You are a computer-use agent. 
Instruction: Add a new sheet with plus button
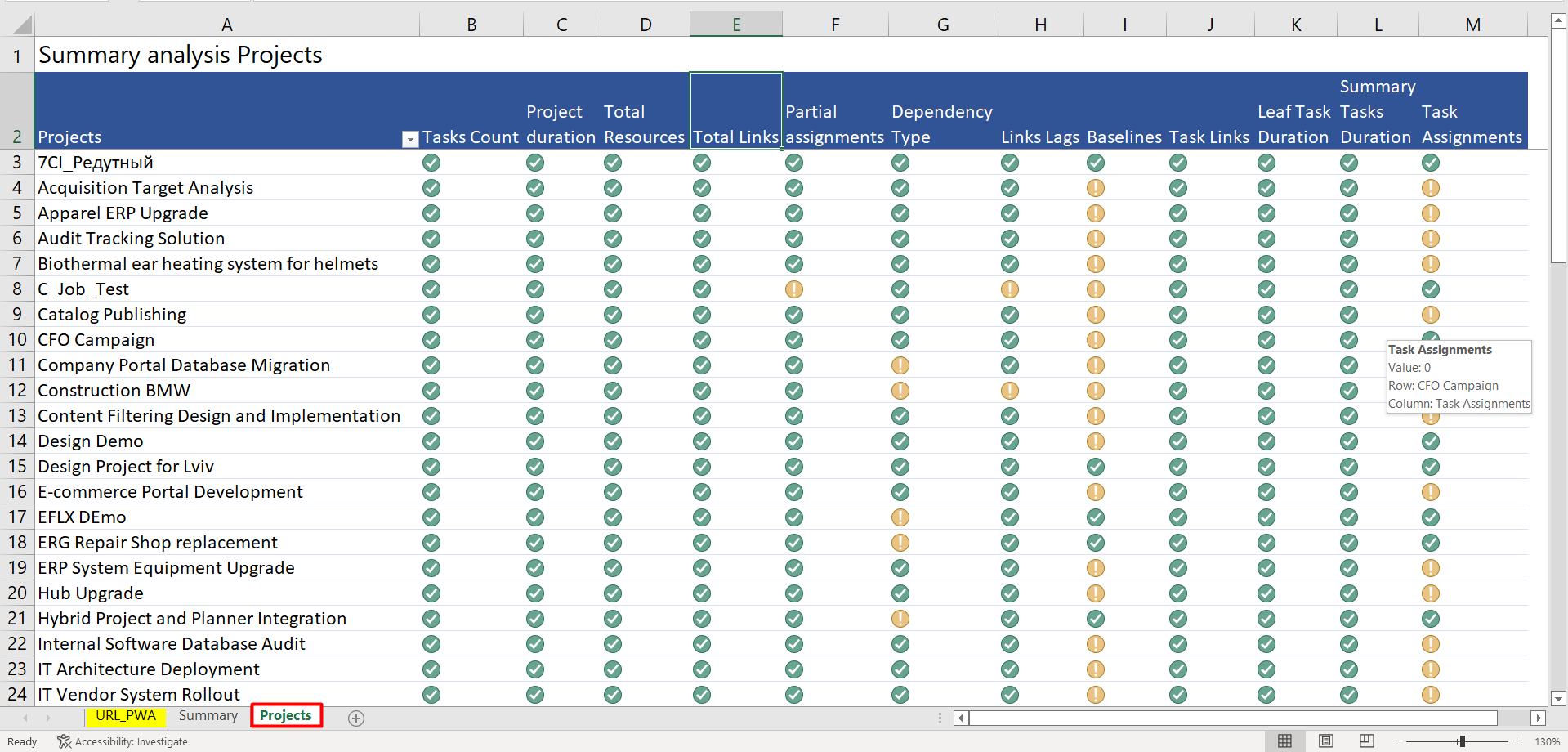[x=356, y=718]
